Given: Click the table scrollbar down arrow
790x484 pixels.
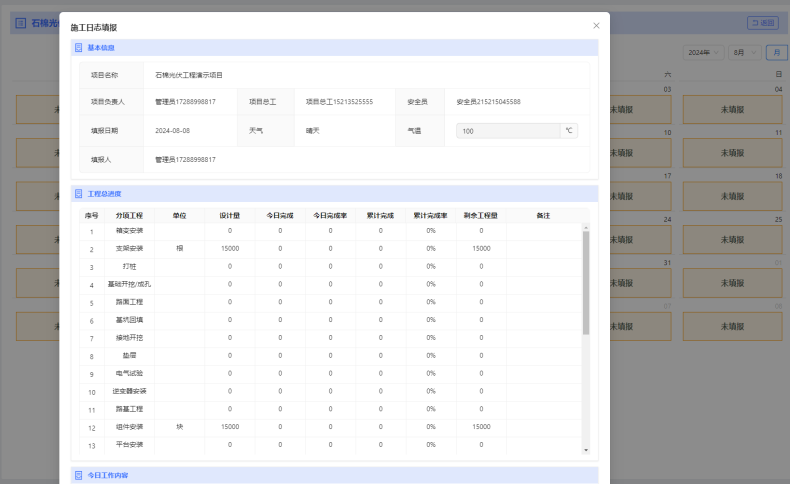Looking at the screenshot, I should coord(585,450).
